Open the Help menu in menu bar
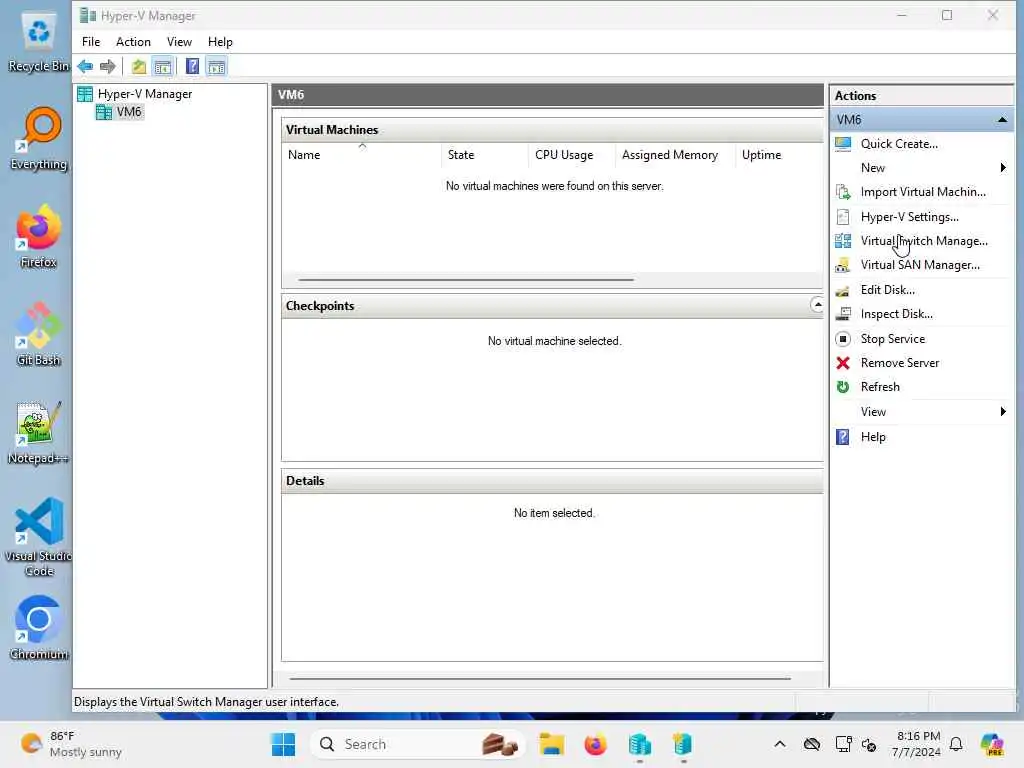This screenshot has width=1024, height=768. 220,42
